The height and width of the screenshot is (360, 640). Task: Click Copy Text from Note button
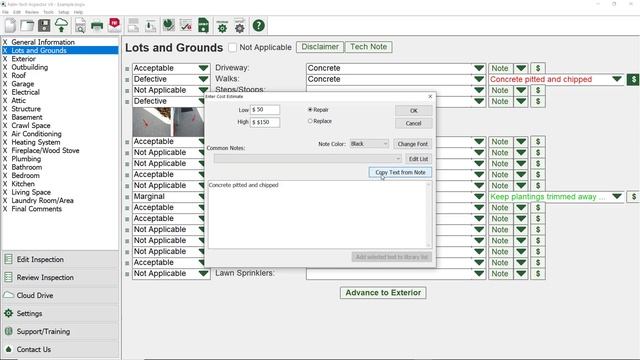pos(400,173)
